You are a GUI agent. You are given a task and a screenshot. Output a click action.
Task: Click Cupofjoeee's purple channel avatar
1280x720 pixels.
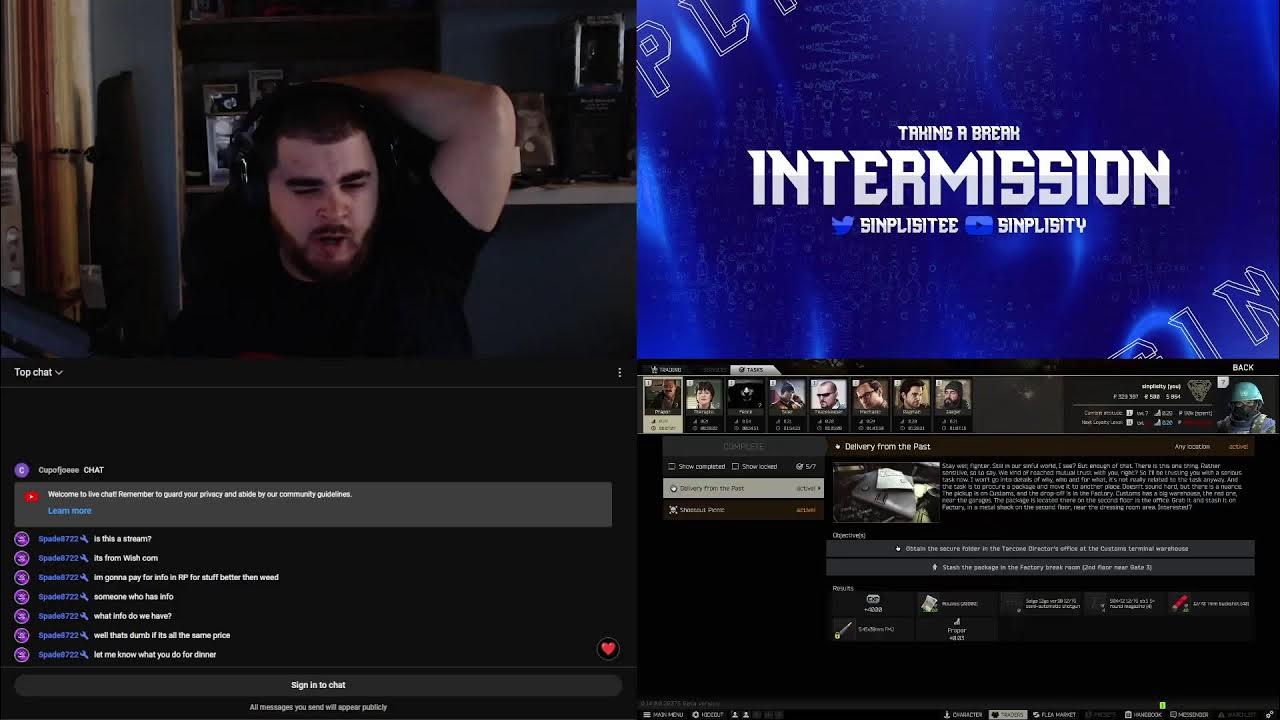22,470
